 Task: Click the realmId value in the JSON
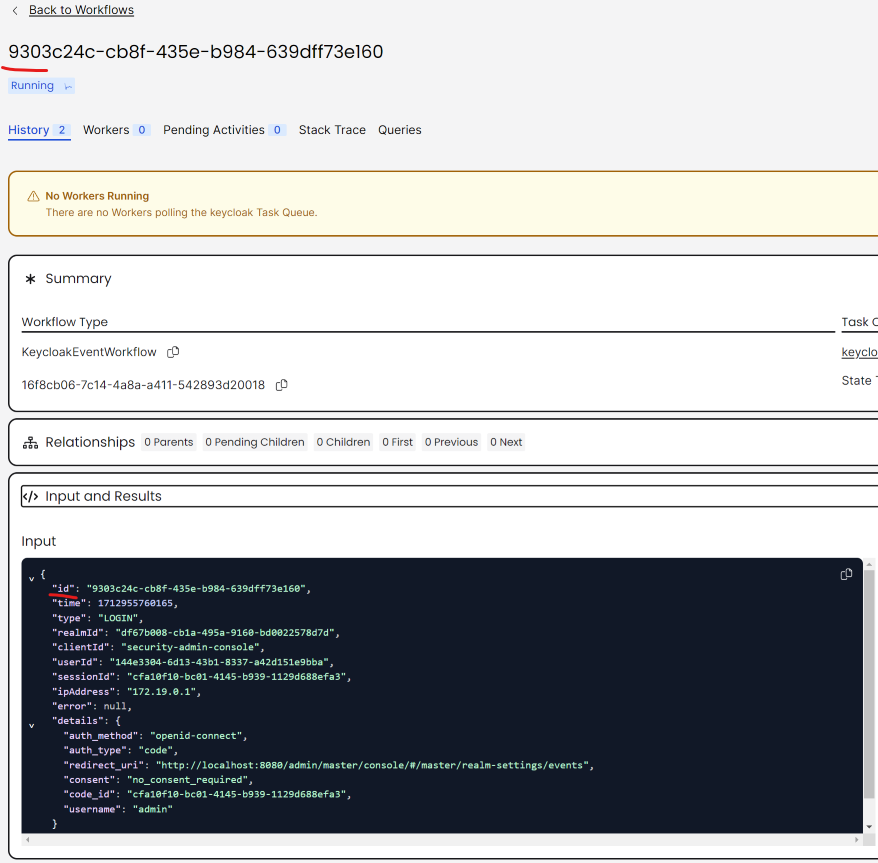[225, 633]
